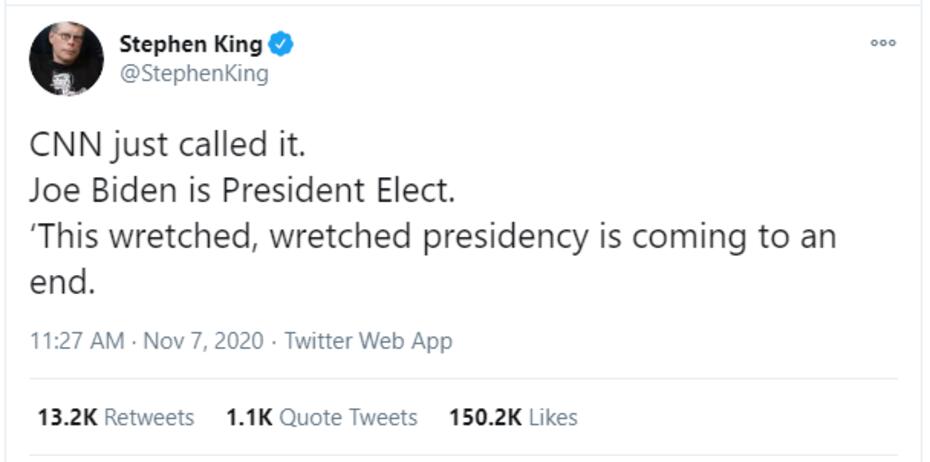This screenshot has width=930, height=462.
Task: Open the tweet's three-dot more menu
Action: 883,43
